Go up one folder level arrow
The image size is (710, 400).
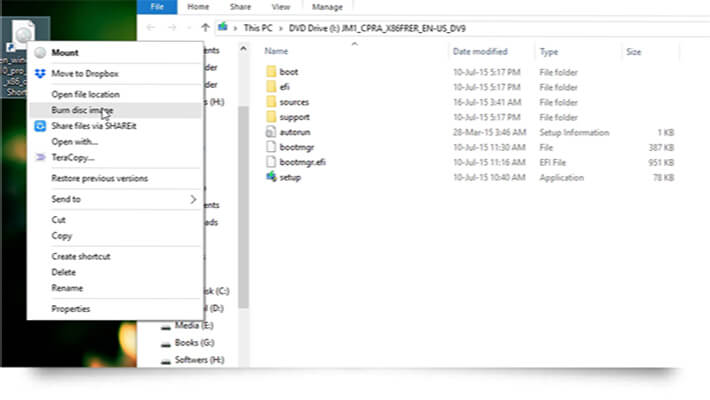pyautogui.click(x=205, y=28)
